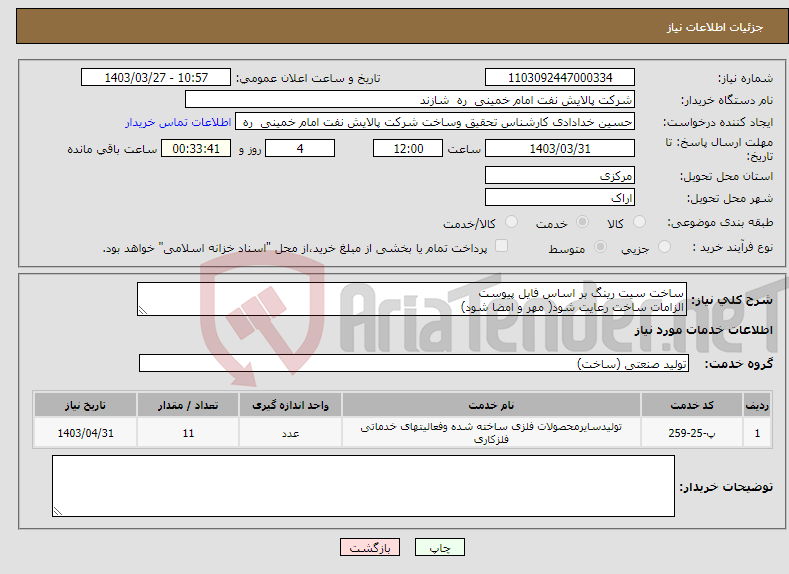Viewport: 789px width, 574px height.
Task: Click the delivery city field اراک
Action: click(x=560, y=197)
